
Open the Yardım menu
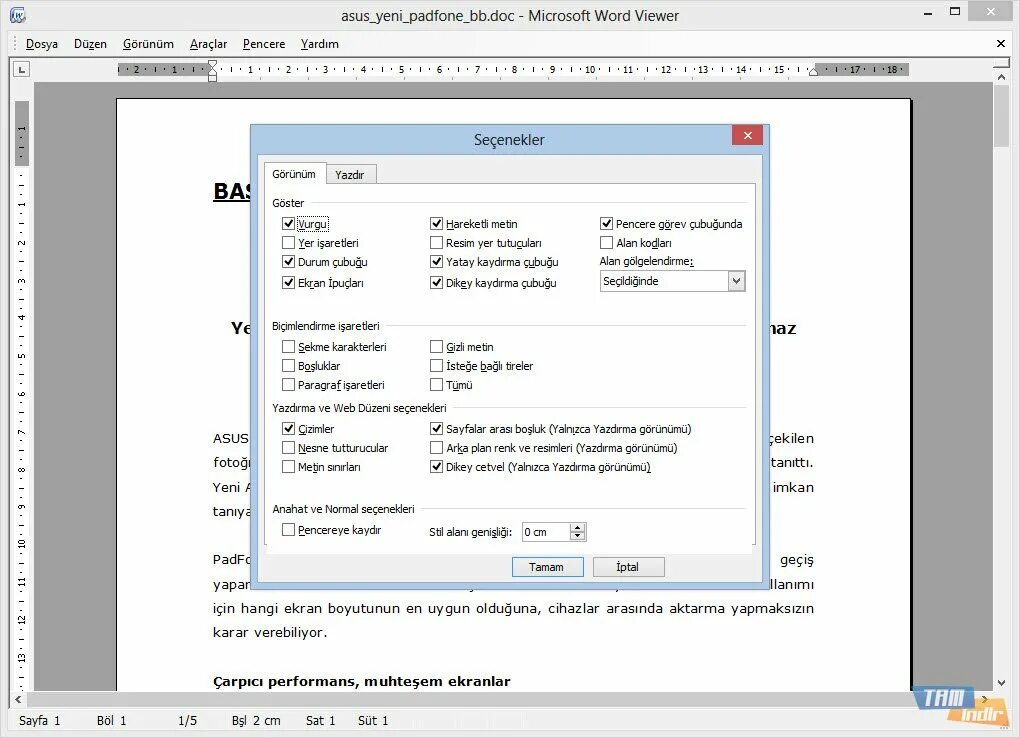pyautogui.click(x=319, y=44)
